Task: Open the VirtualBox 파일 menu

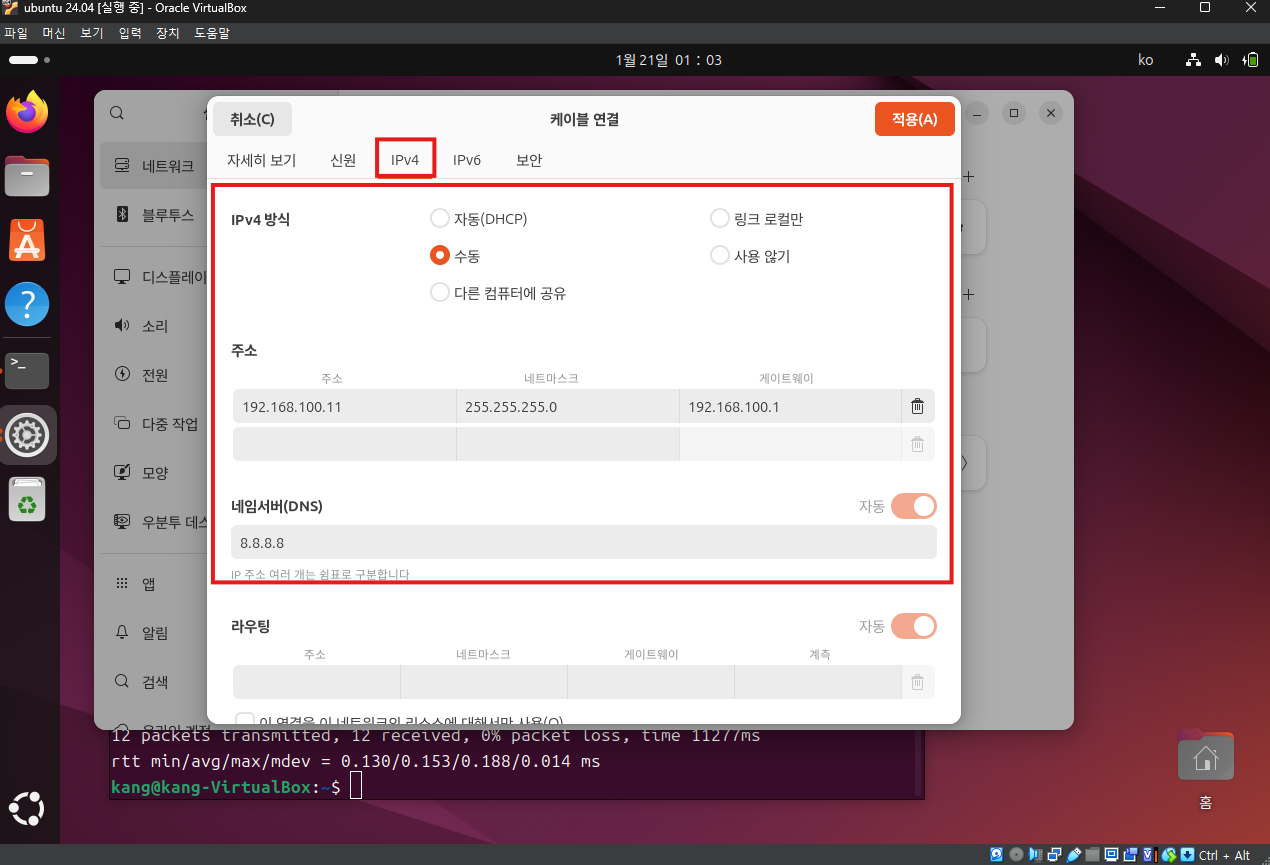Action: [x=16, y=33]
